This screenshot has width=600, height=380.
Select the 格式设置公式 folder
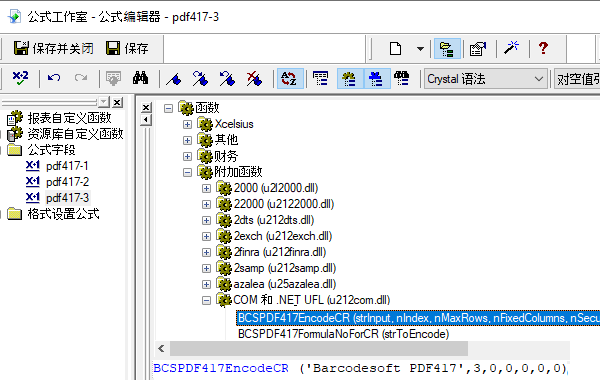pos(63,214)
